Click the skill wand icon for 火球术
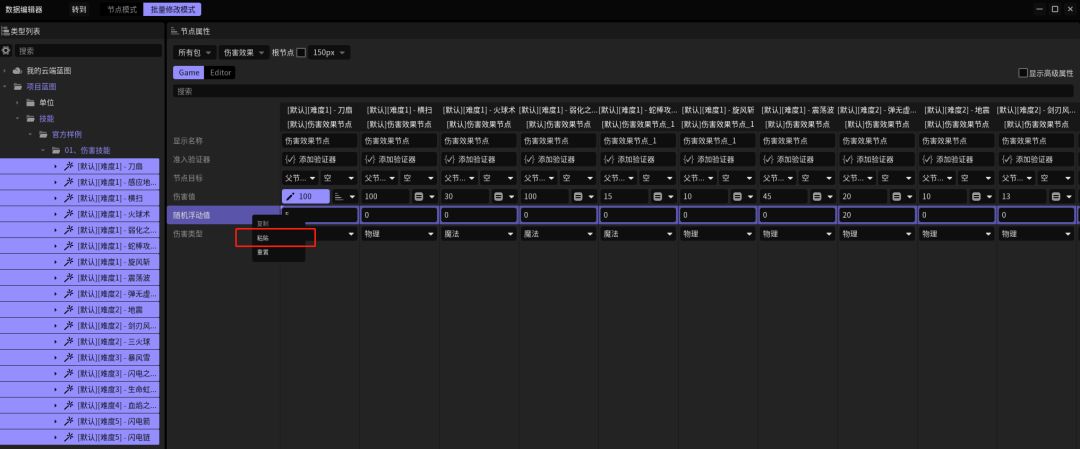Image resolution: width=1080 pixels, height=449 pixels. pyautogui.click(x=69, y=214)
